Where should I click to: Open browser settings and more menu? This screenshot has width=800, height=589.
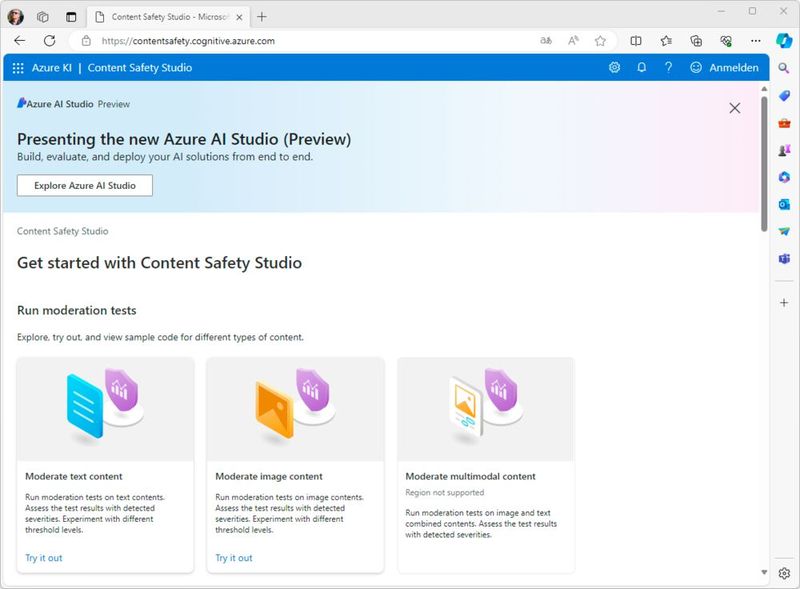(756, 41)
